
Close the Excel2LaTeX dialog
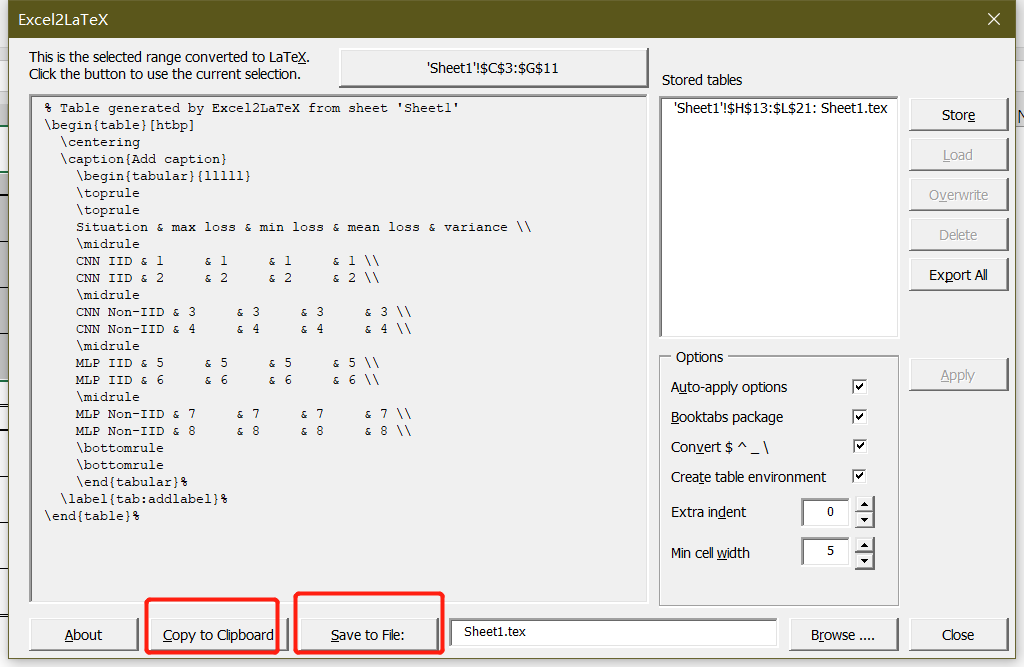coord(957,634)
